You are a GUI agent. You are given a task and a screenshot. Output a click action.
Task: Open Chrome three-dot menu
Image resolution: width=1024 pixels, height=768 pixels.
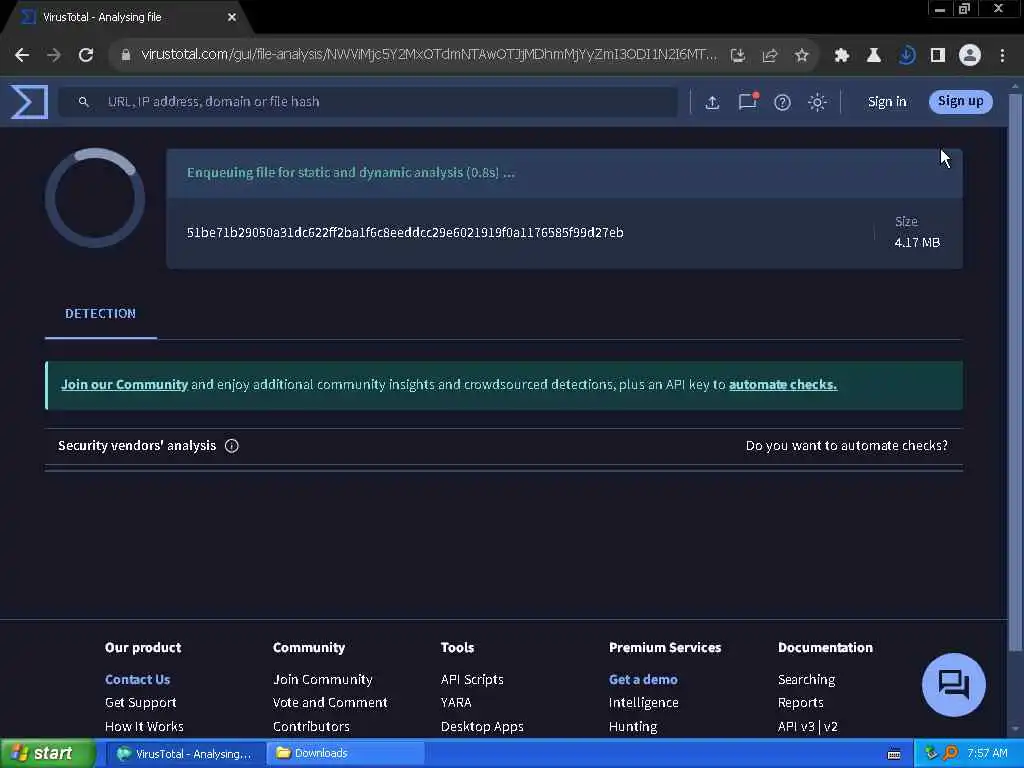1002,56
